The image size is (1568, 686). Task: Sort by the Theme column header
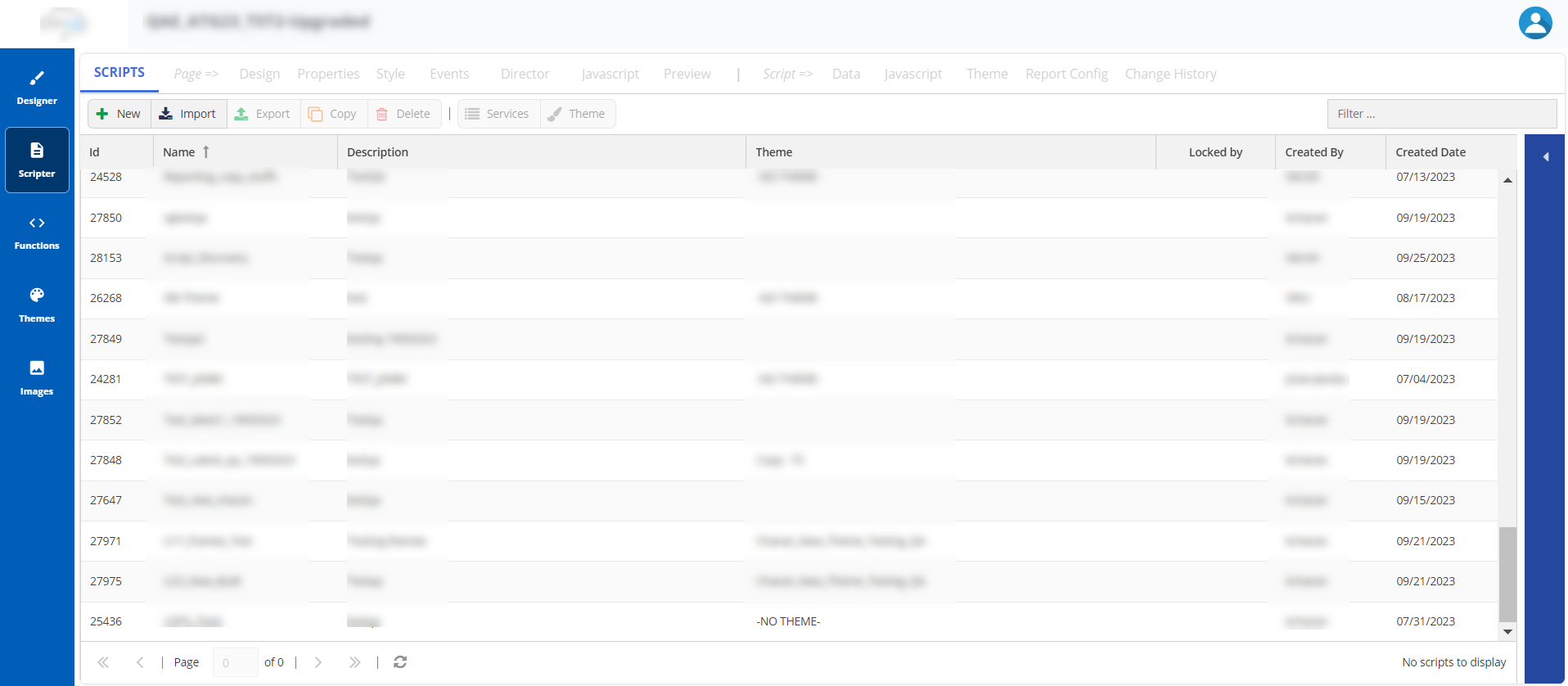pyautogui.click(x=951, y=152)
